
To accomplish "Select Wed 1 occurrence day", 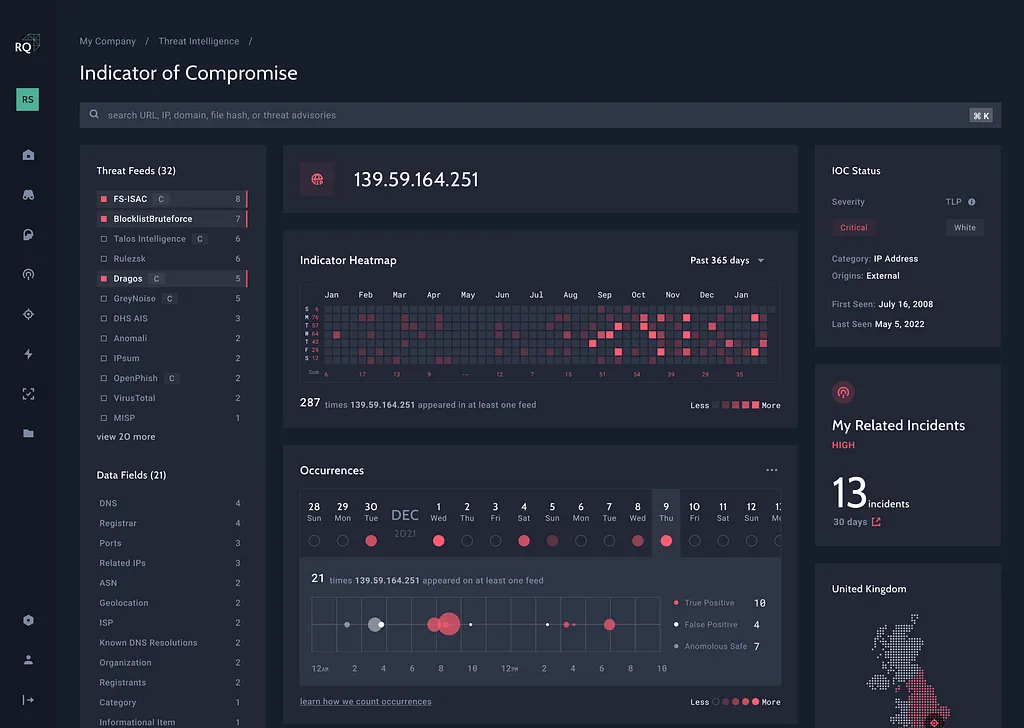I will 439,524.
